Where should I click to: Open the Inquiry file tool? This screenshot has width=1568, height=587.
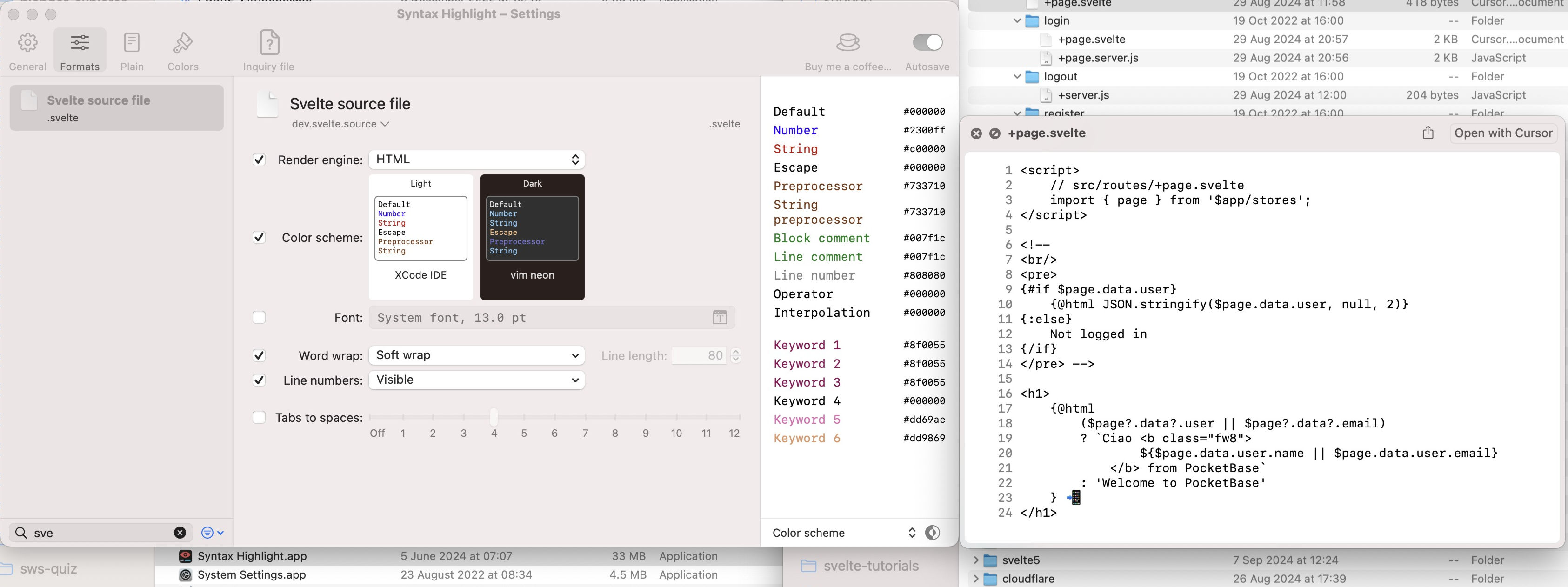tap(268, 51)
